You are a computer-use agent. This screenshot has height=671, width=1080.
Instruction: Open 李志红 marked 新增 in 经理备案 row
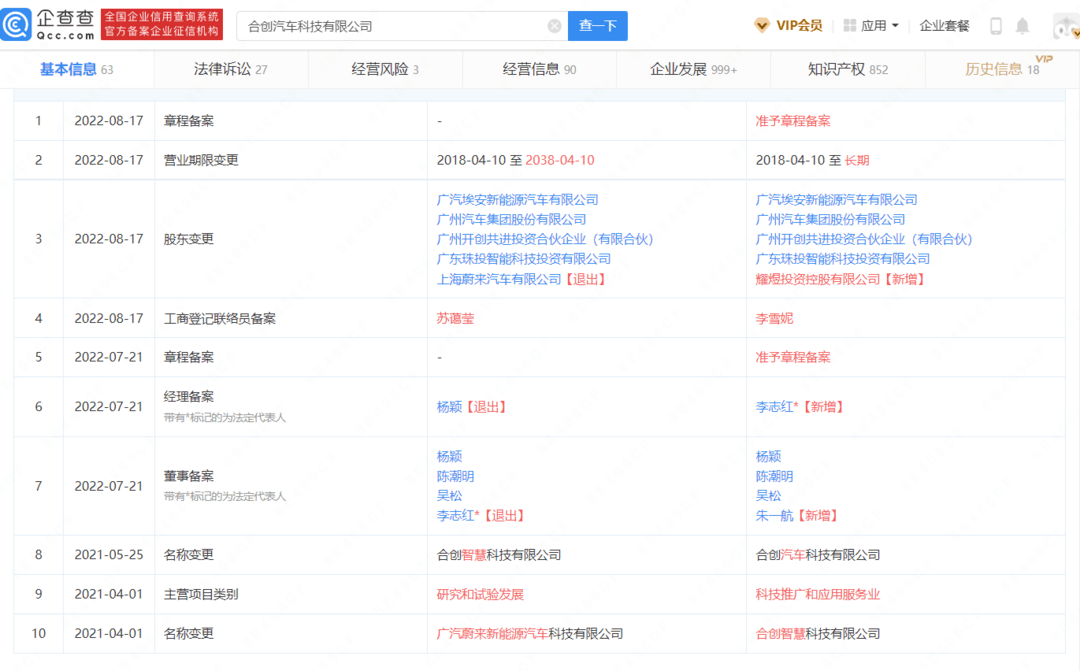(x=776, y=407)
